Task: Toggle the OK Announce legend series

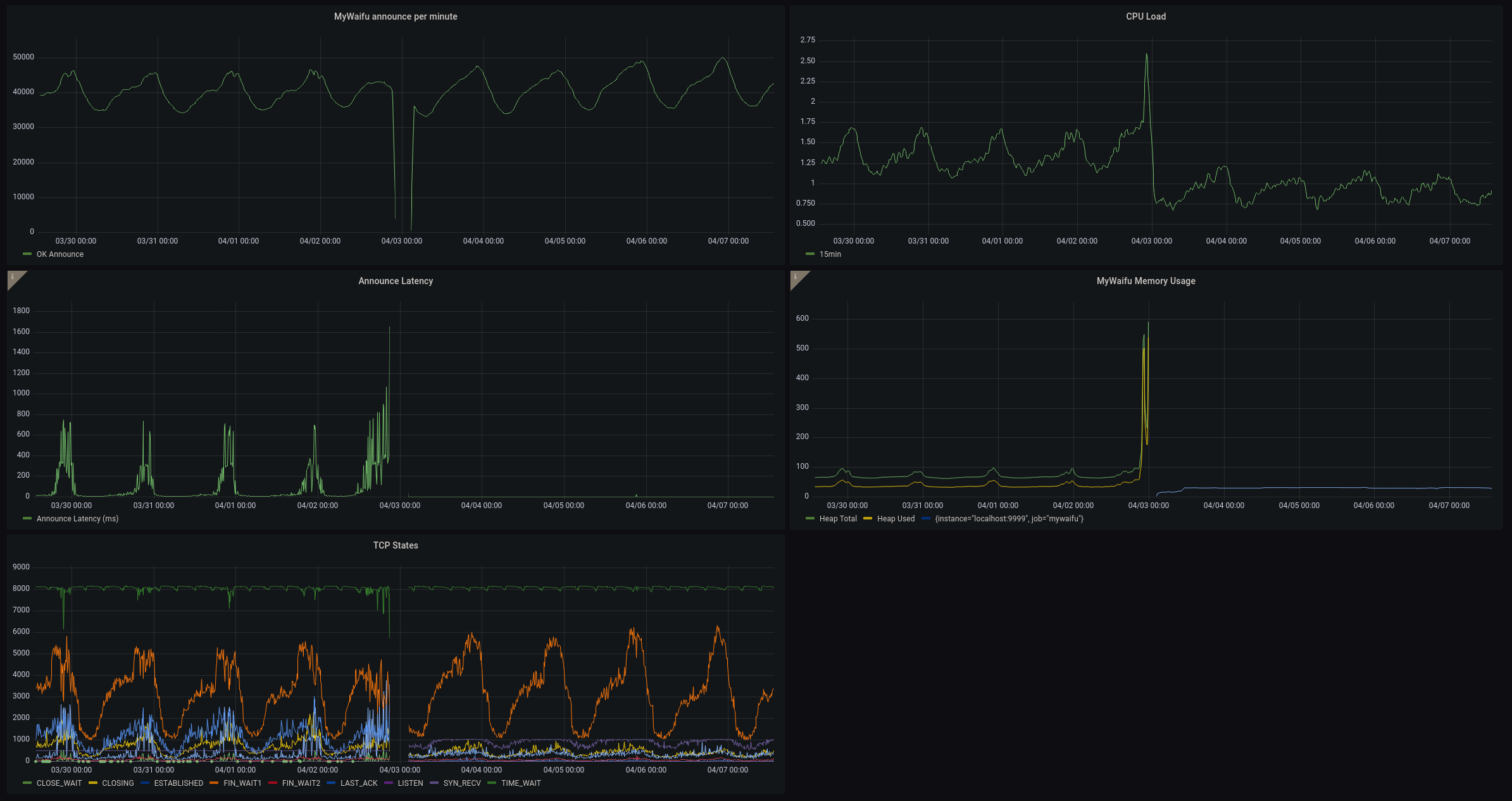Action: (59, 254)
